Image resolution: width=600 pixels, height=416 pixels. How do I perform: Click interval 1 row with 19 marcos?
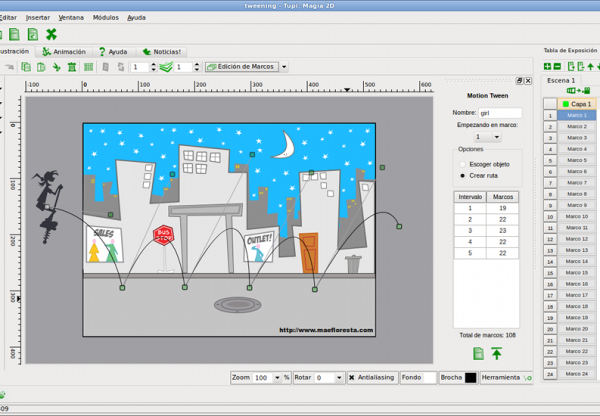[486, 208]
